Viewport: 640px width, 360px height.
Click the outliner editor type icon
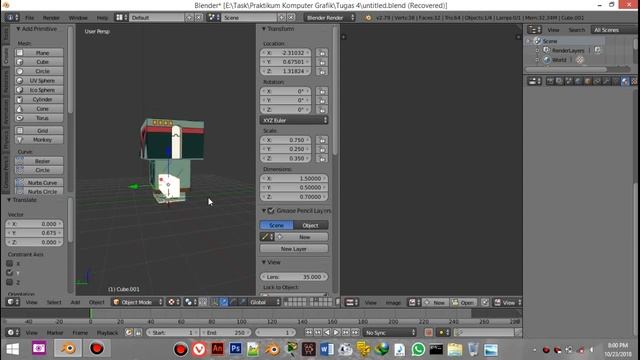click(x=534, y=30)
